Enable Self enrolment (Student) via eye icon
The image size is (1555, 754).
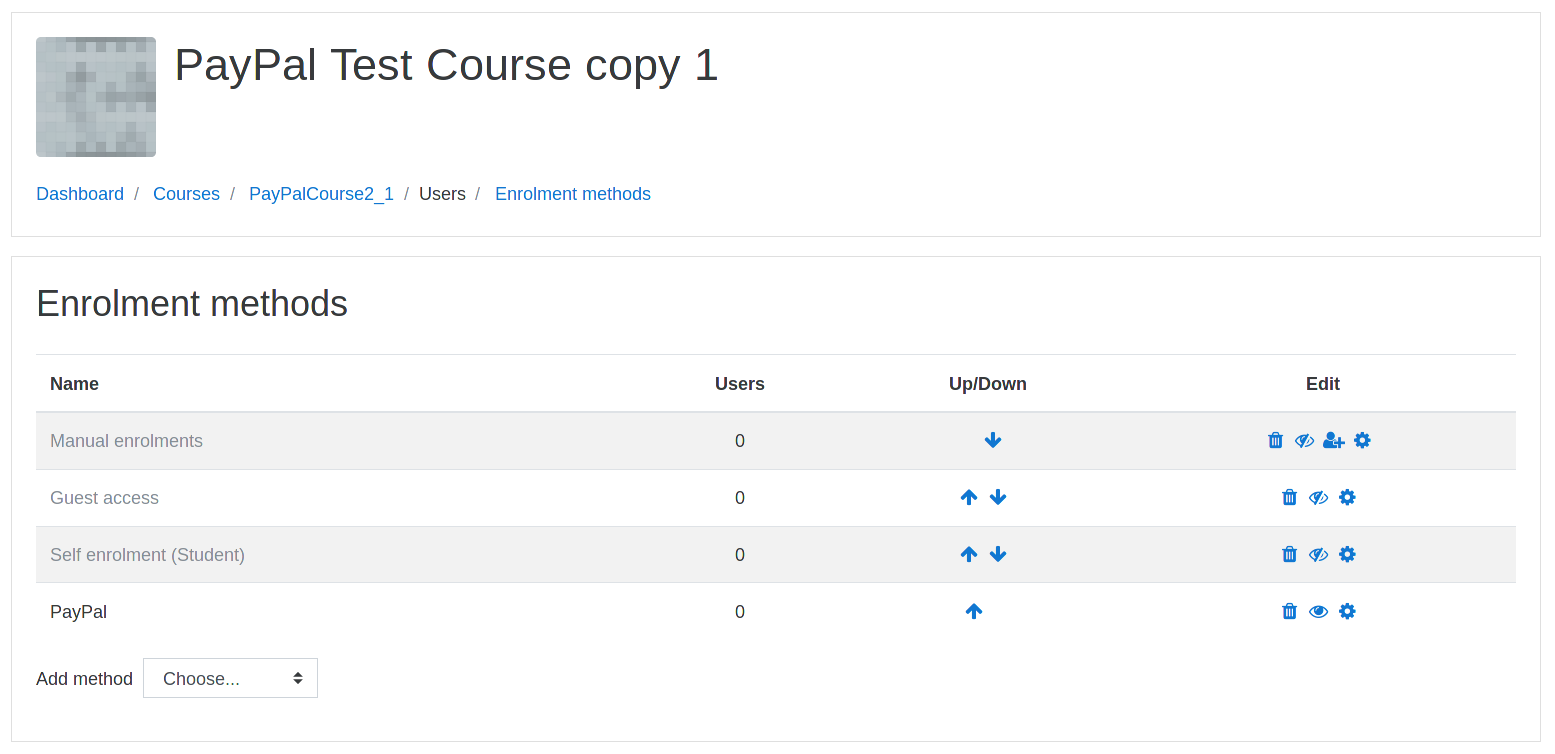(1318, 554)
